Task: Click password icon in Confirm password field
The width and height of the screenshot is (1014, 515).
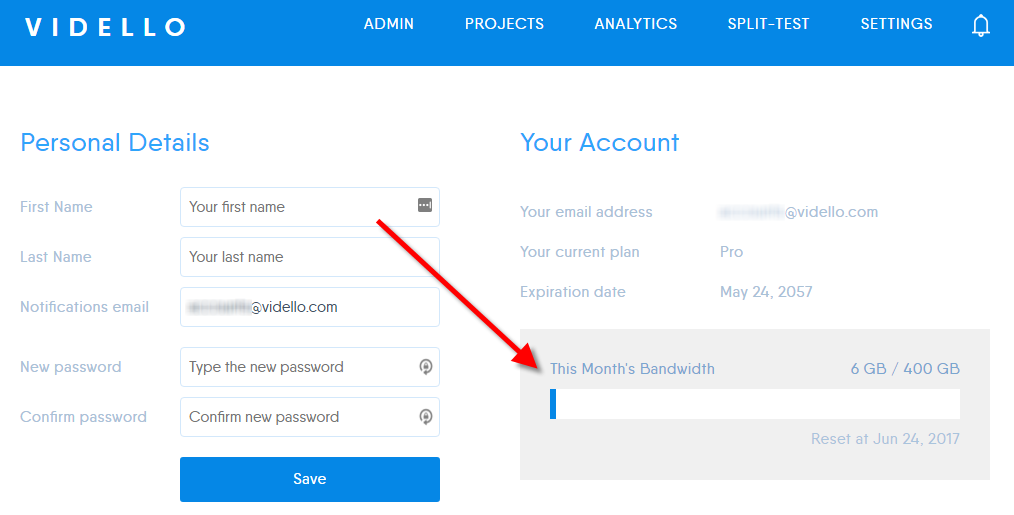Action: [x=425, y=417]
